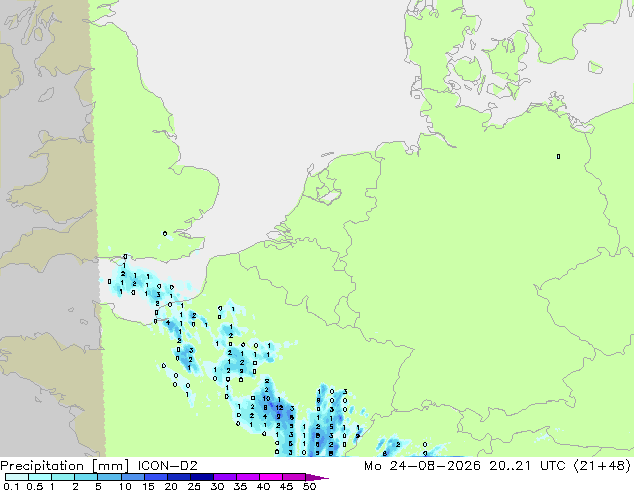Click the 30–35 mm purple legend swatch
The height and width of the screenshot is (490, 634).
pyautogui.click(x=224, y=477)
